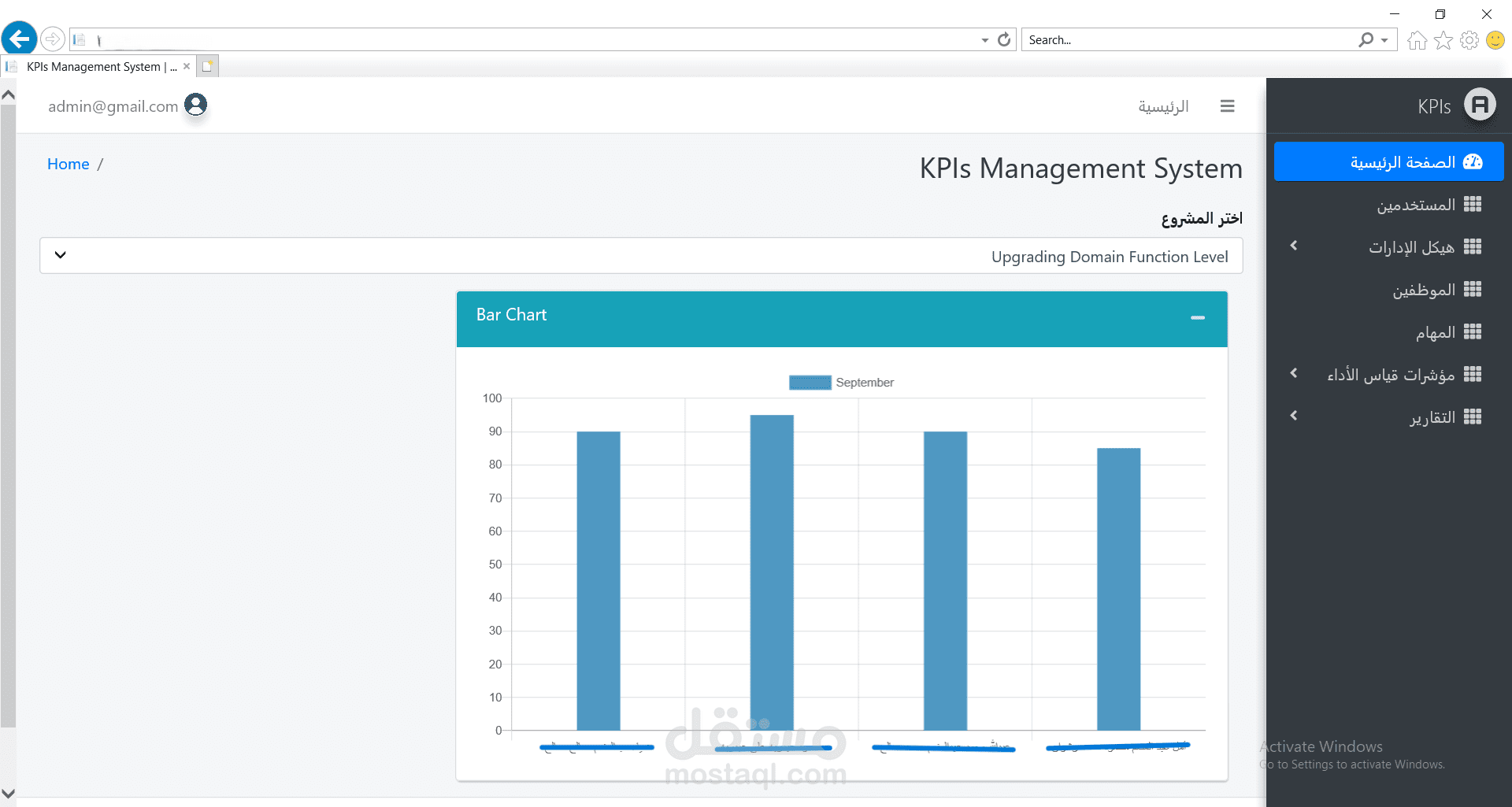This screenshot has height=807, width=1512.
Task: Click the project dropdown chevron arrow
Action: 61,255
